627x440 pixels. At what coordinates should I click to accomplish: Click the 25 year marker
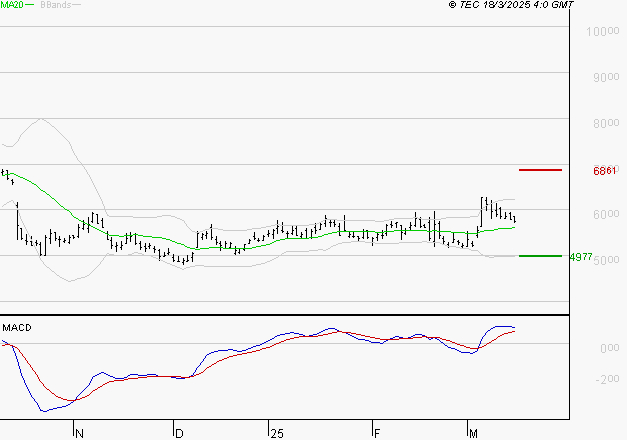pos(277,434)
